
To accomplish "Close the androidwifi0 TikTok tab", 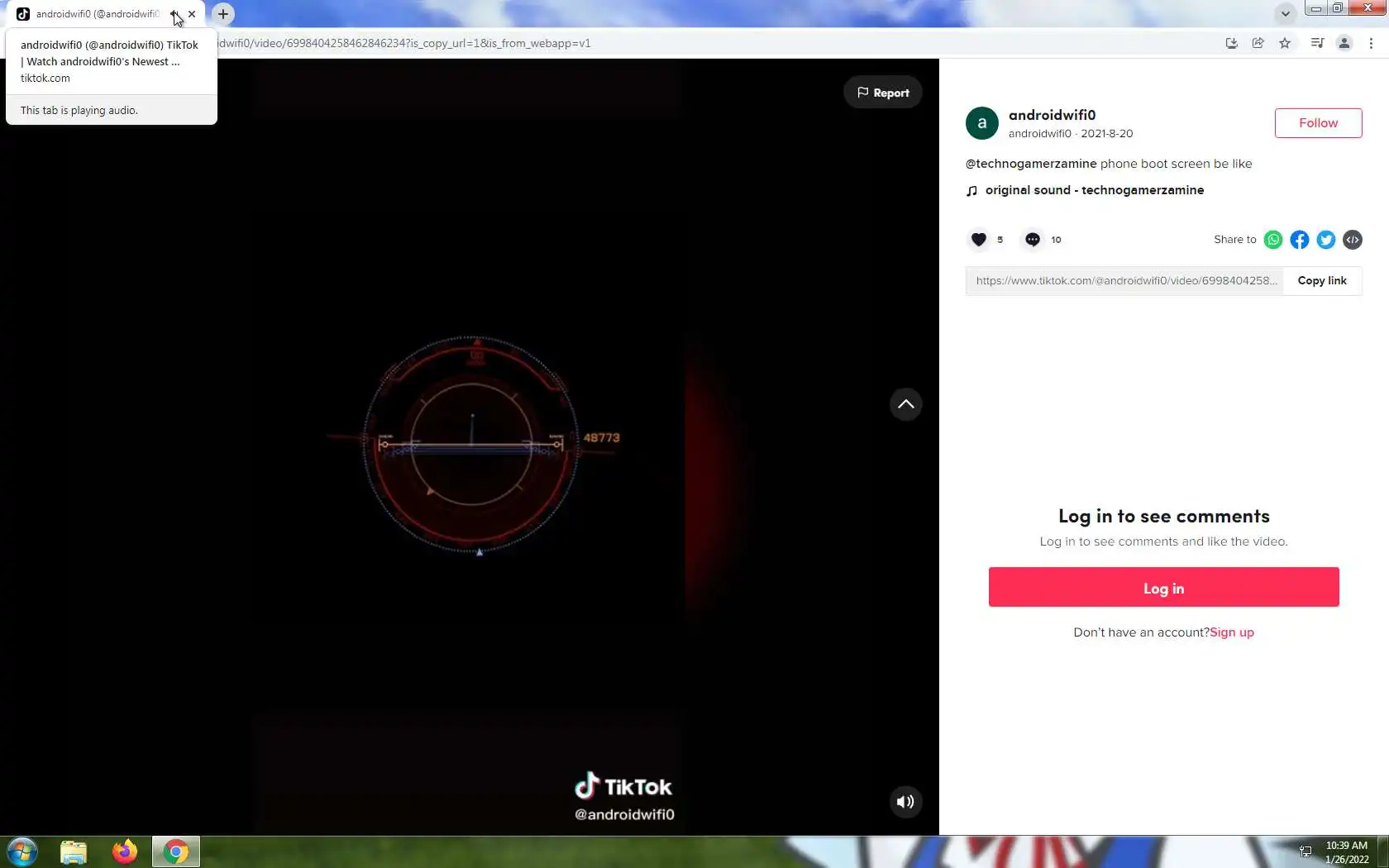I will pyautogui.click(x=192, y=14).
